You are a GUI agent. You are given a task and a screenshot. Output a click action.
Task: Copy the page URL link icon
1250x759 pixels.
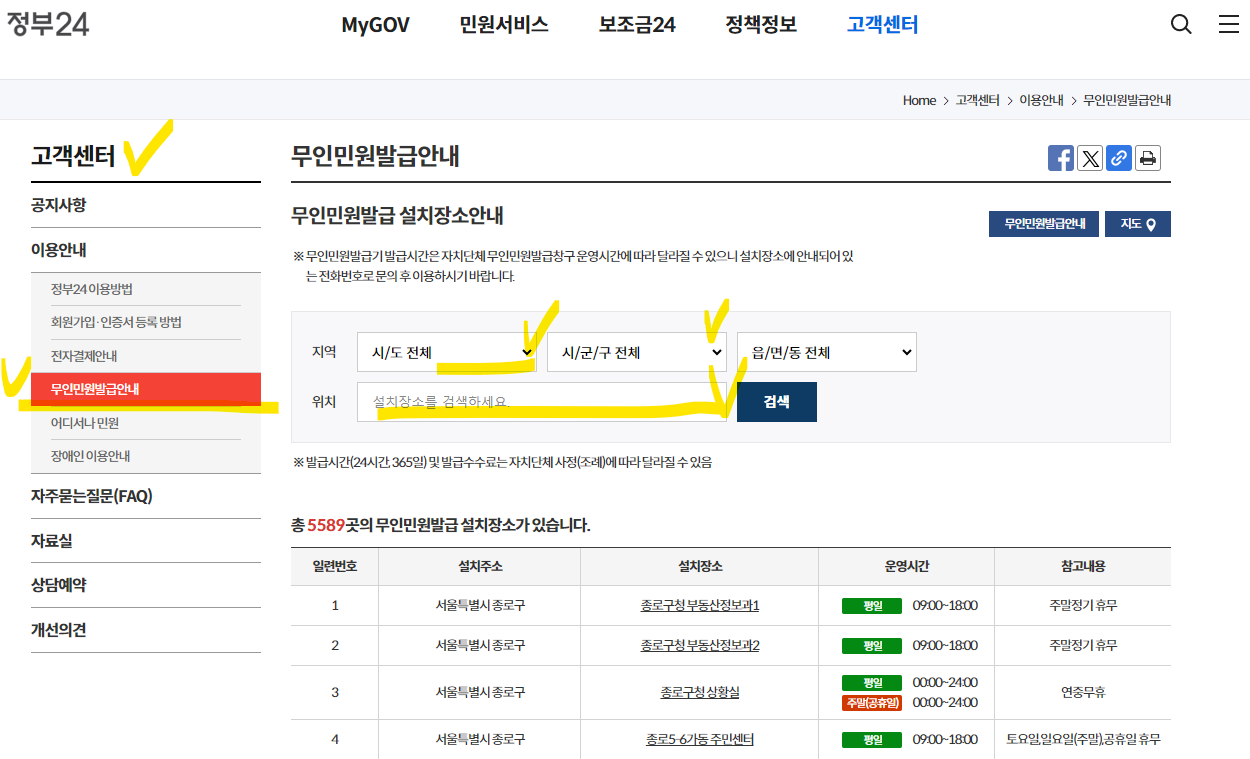1118,157
